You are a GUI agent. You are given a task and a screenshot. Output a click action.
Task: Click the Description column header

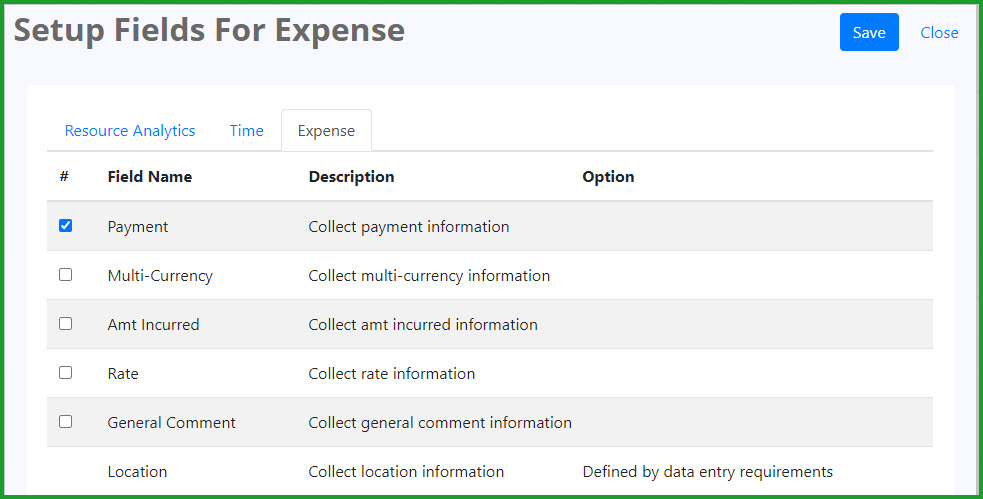coord(351,177)
